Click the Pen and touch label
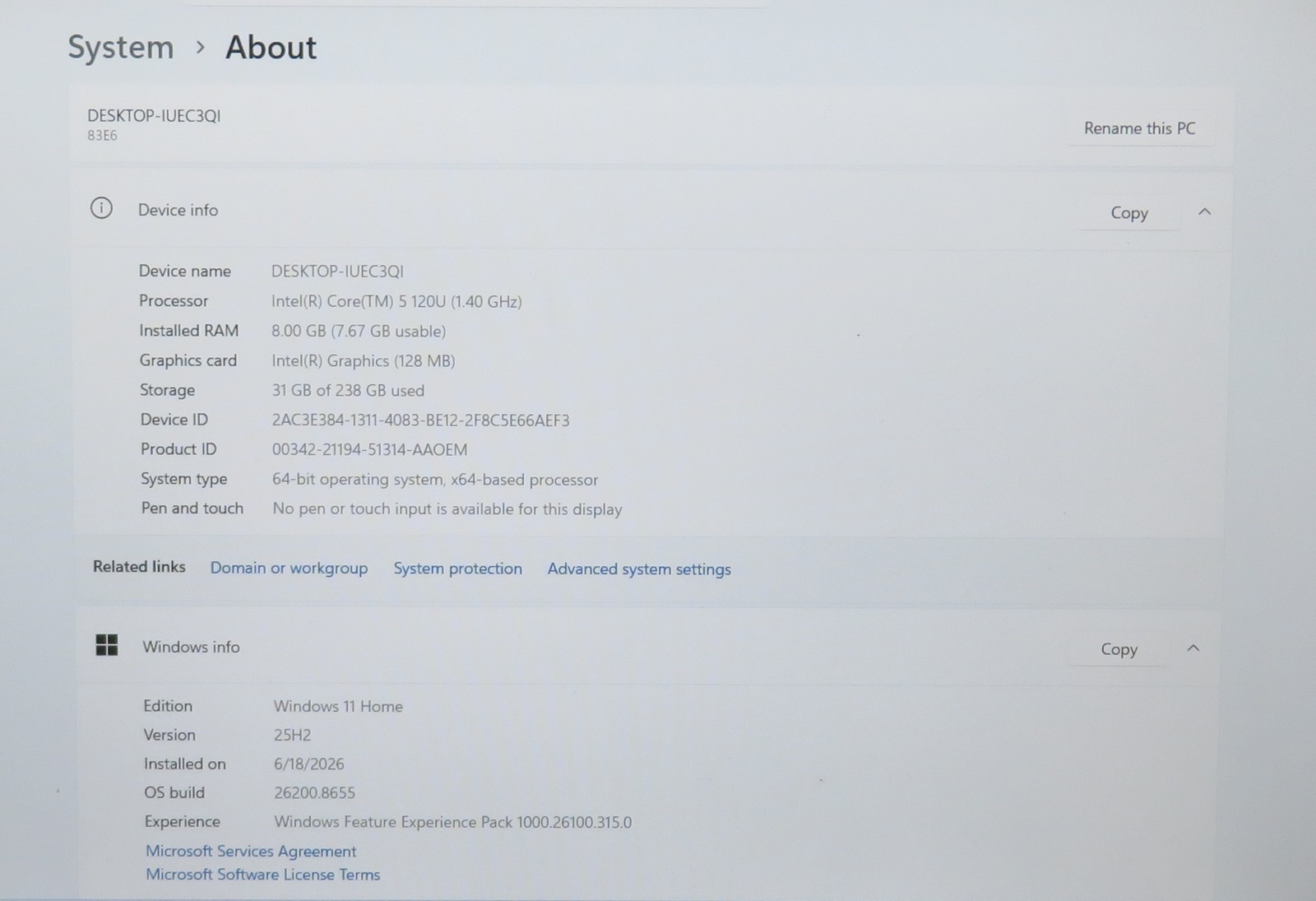 click(x=192, y=508)
